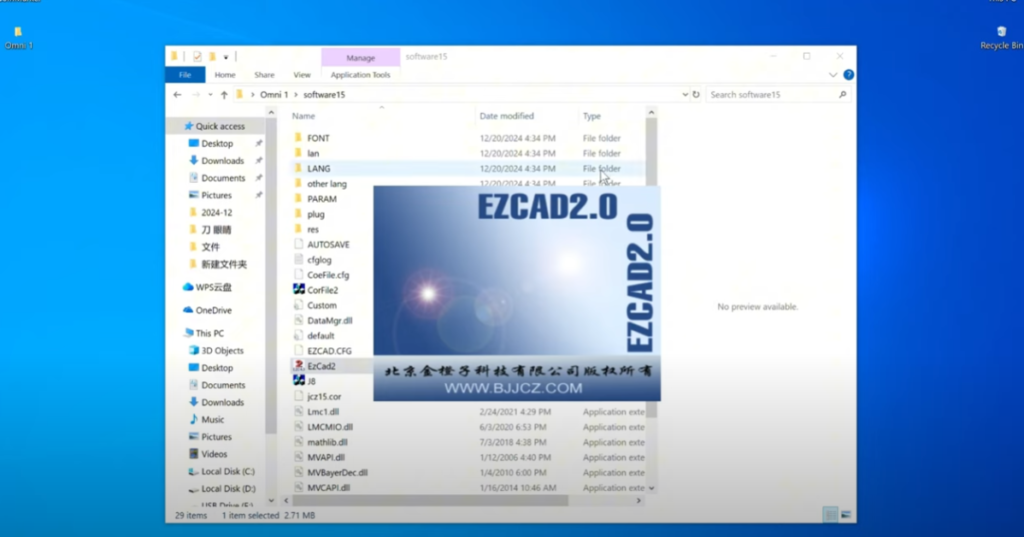Viewport: 1024px width, 537px height.
Task: Click the J8 file icon
Action: pyautogui.click(x=298, y=381)
